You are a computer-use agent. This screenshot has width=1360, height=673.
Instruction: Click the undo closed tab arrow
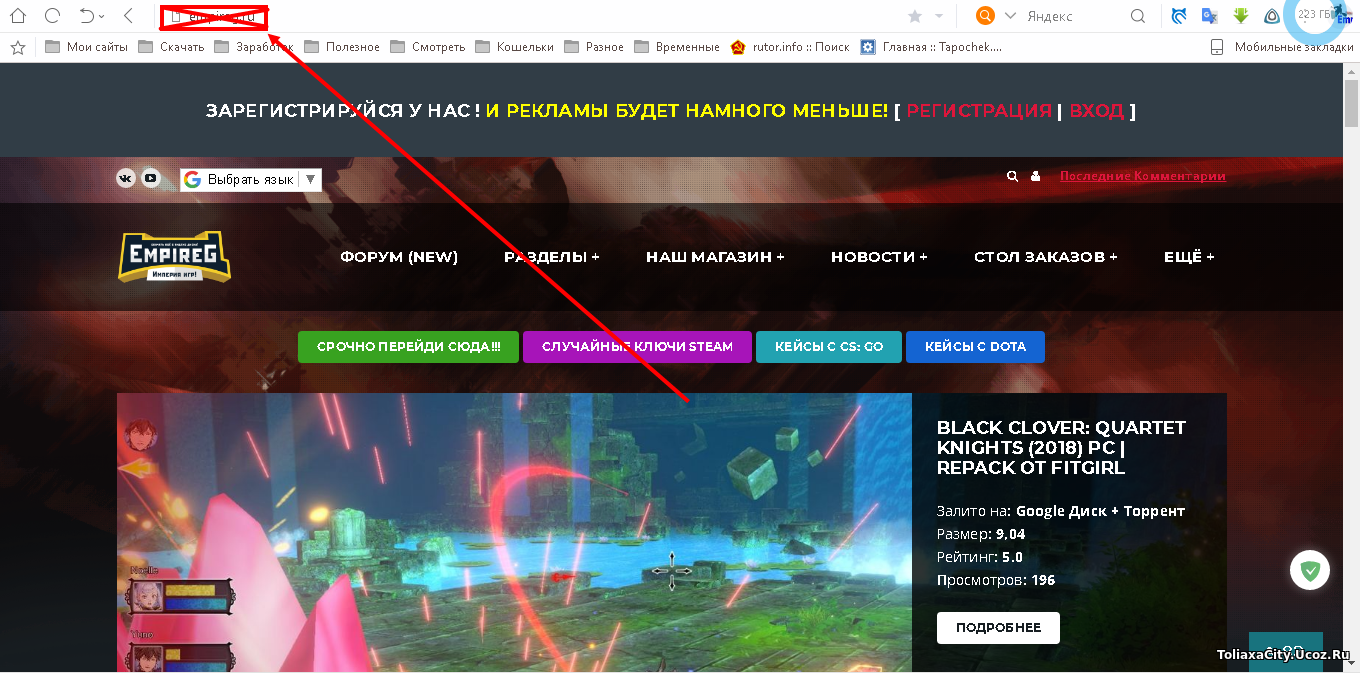[x=88, y=16]
